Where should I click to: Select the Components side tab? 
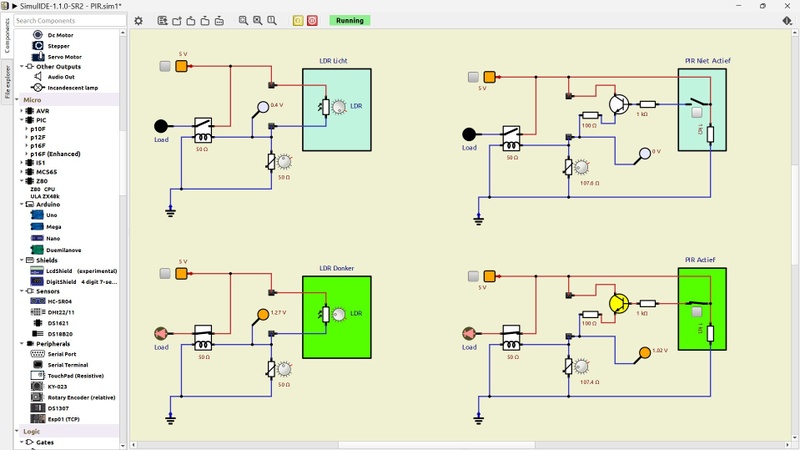click(7, 36)
